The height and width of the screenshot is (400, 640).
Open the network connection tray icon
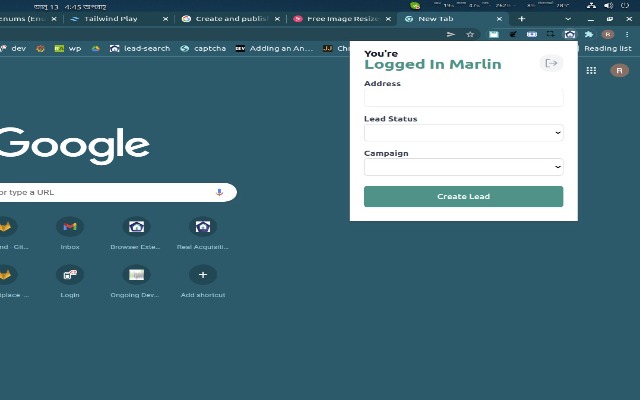click(591, 5)
